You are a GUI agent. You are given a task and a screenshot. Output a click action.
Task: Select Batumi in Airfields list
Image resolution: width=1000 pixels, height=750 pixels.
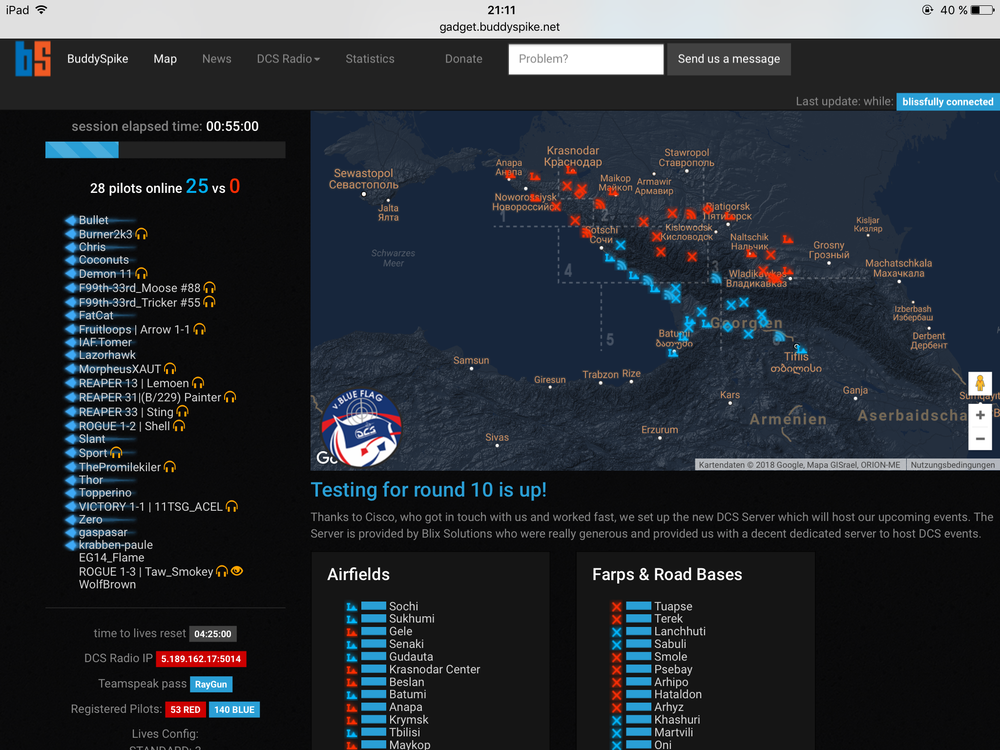pyautogui.click(x=408, y=695)
